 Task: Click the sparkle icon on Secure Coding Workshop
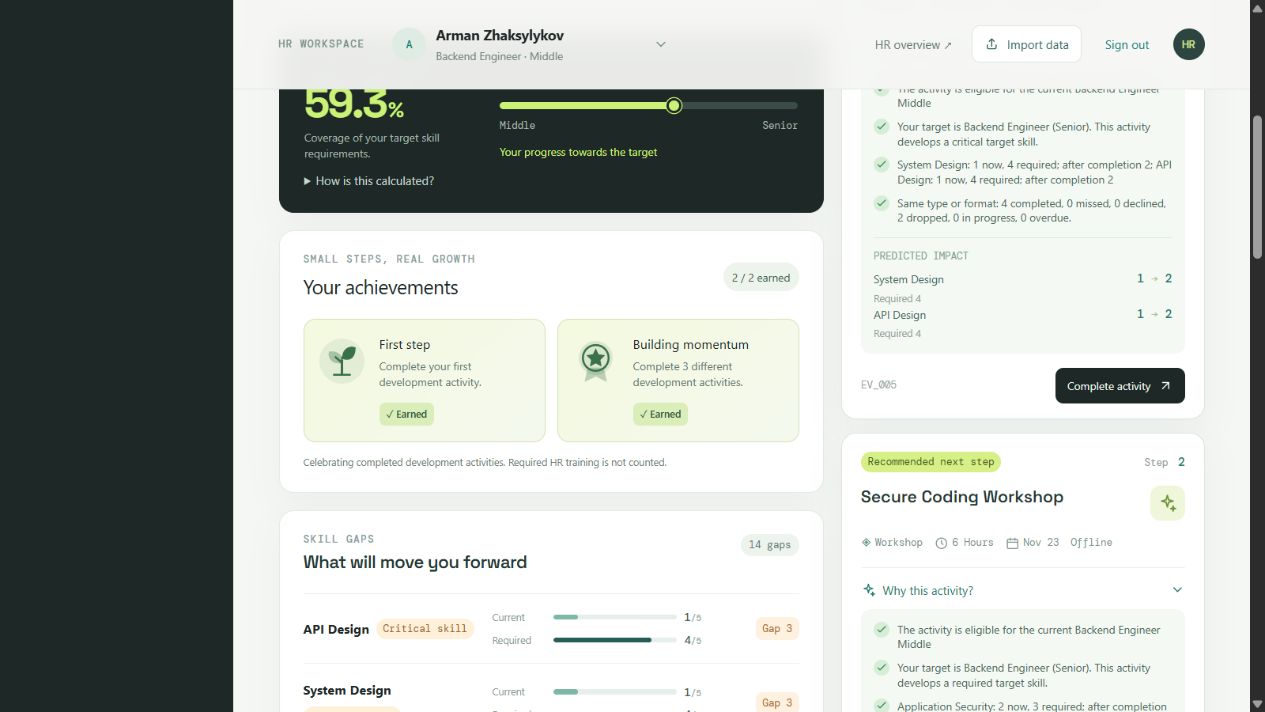[1167, 503]
